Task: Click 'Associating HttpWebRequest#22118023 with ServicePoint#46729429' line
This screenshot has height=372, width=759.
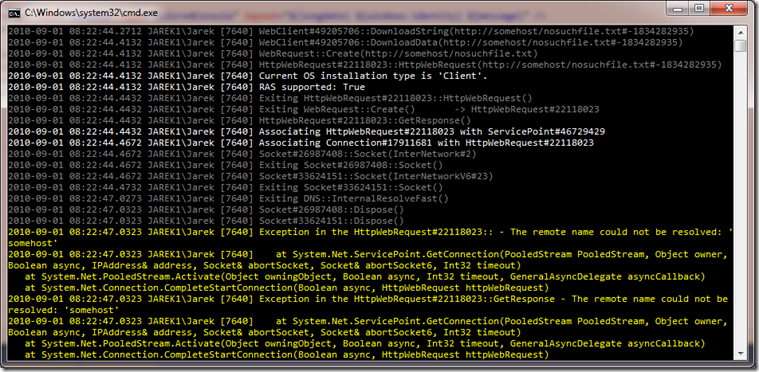Action: pos(306,132)
